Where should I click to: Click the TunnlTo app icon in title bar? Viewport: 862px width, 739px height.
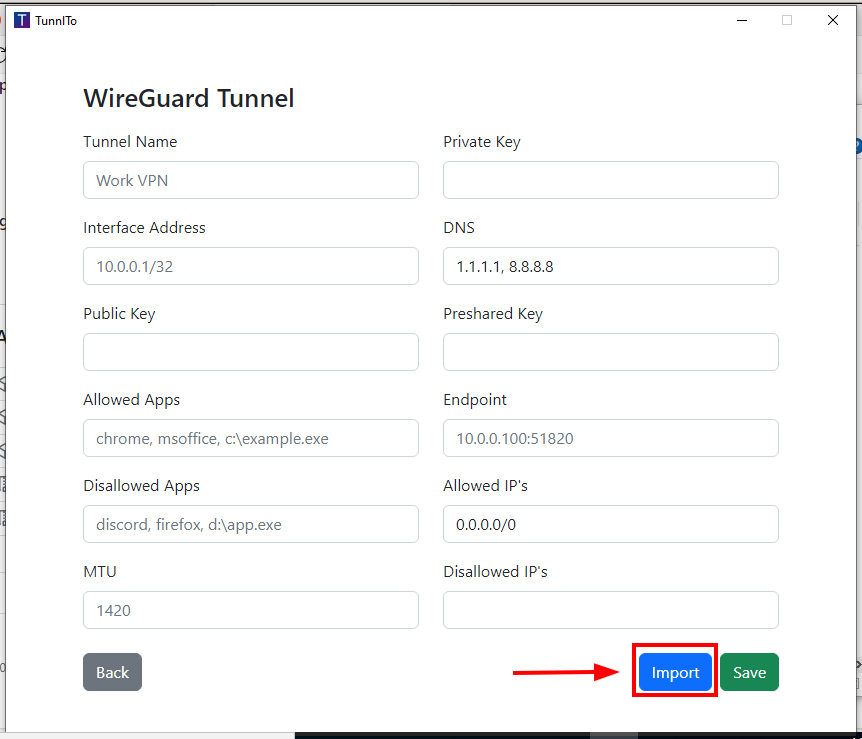22,20
